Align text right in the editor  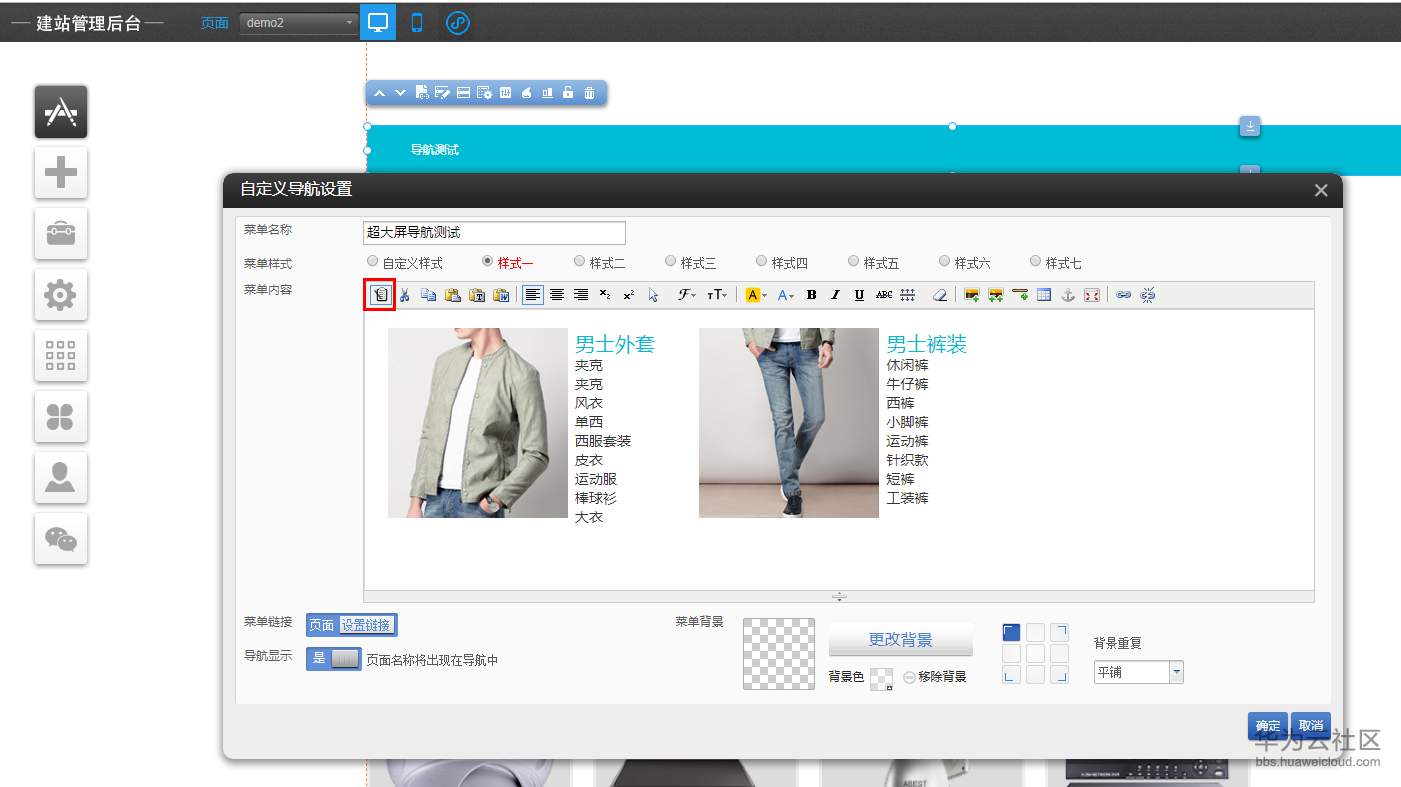pos(581,295)
